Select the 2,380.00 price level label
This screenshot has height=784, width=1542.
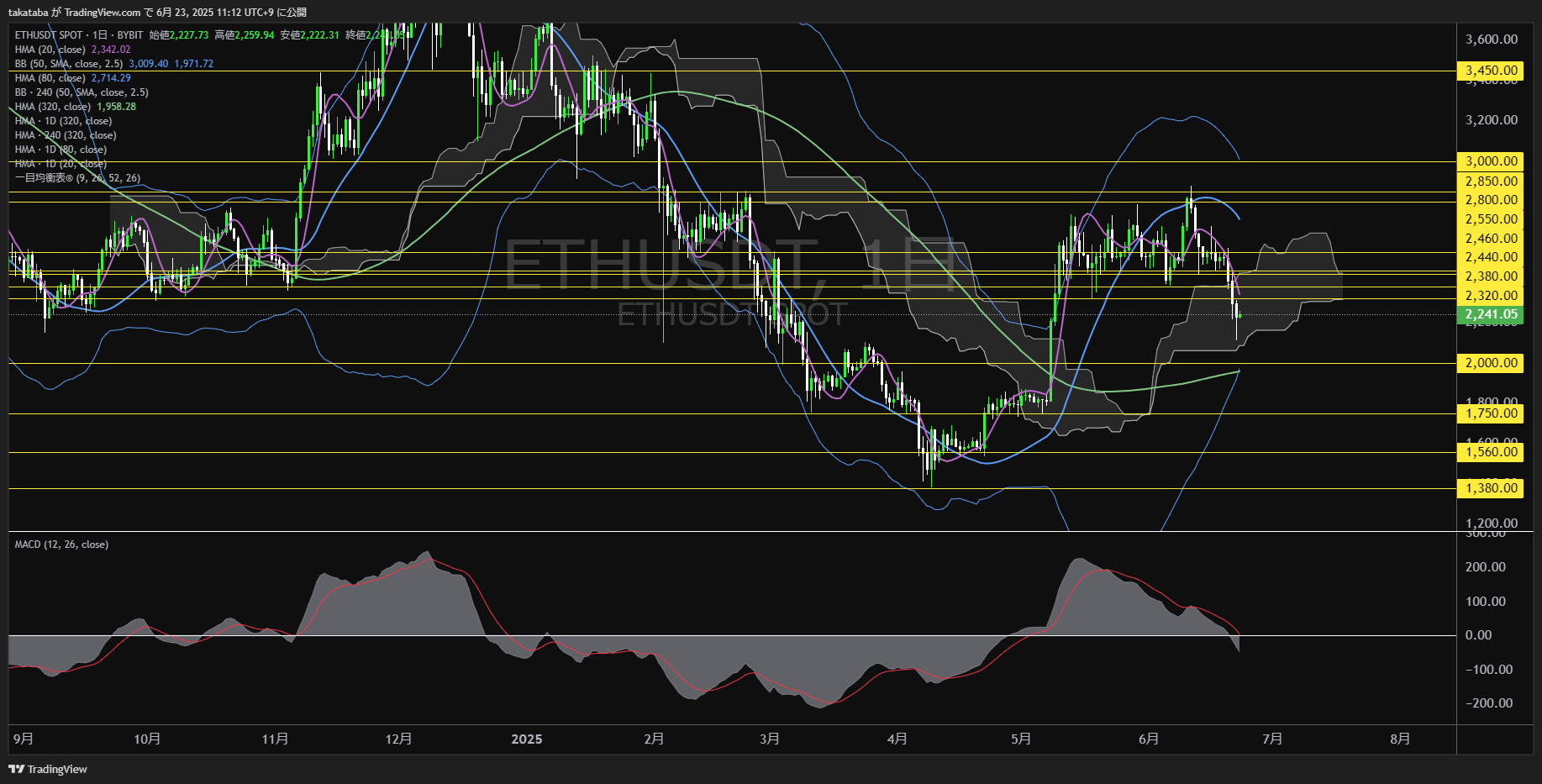coord(1491,276)
